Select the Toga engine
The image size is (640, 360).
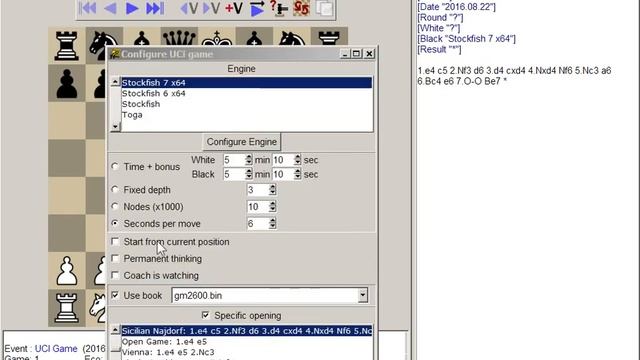point(247,115)
